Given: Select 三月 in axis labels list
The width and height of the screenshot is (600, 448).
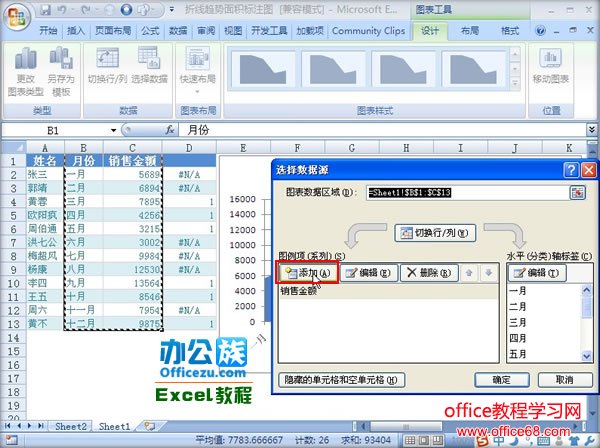Looking at the screenshot, I should [x=518, y=322].
